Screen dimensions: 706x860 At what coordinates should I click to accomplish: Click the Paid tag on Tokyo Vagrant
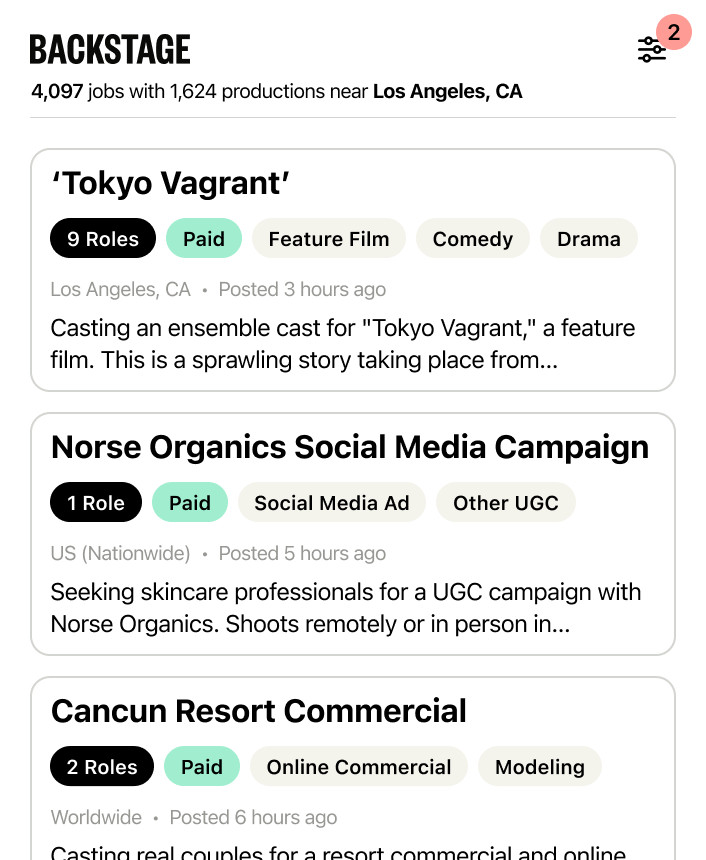(x=204, y=239)
